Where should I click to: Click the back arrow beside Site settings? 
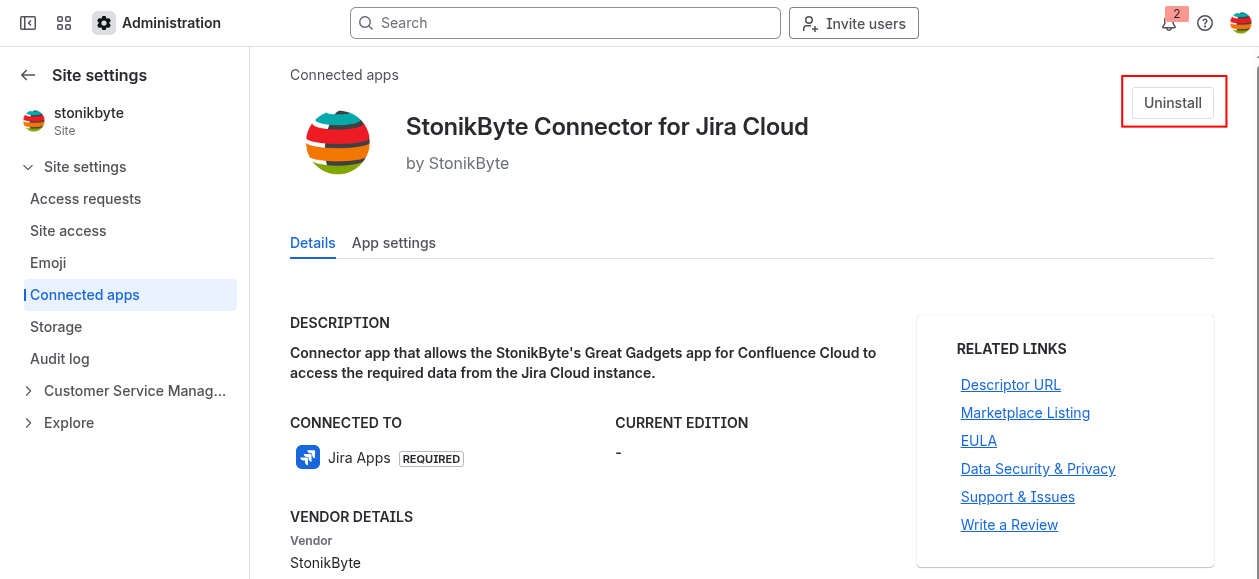tap(28, 75)
